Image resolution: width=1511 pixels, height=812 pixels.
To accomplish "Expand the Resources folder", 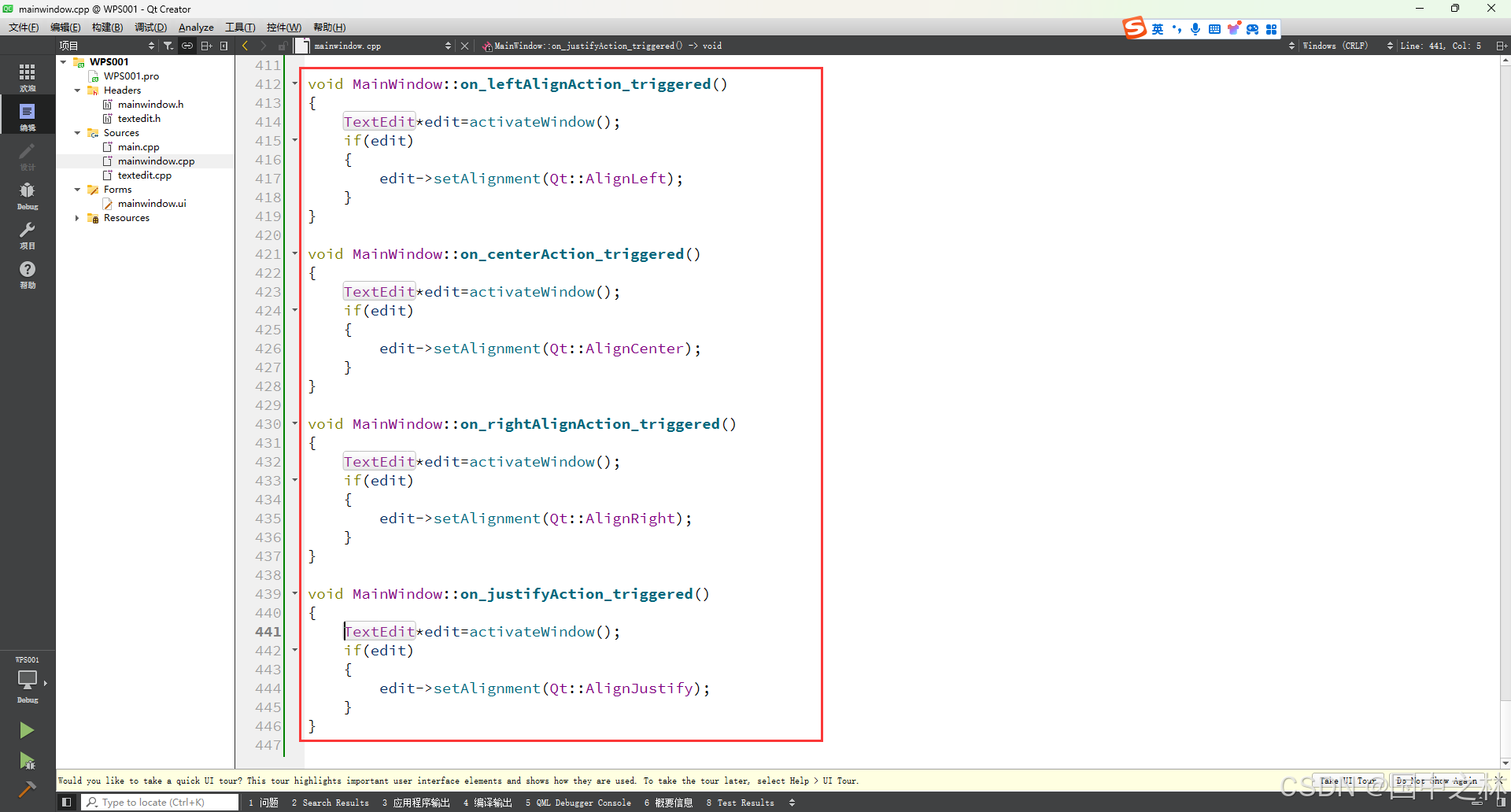I will coord(77,218).
